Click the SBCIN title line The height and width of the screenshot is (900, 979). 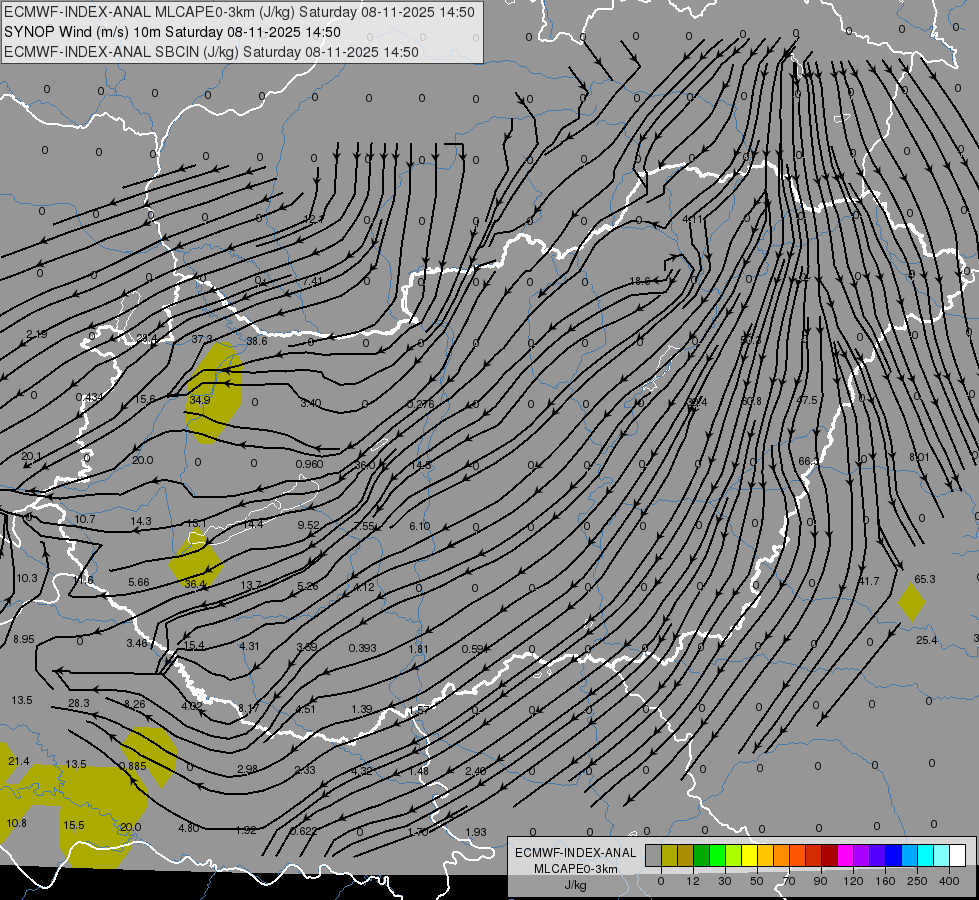[211, 52]
